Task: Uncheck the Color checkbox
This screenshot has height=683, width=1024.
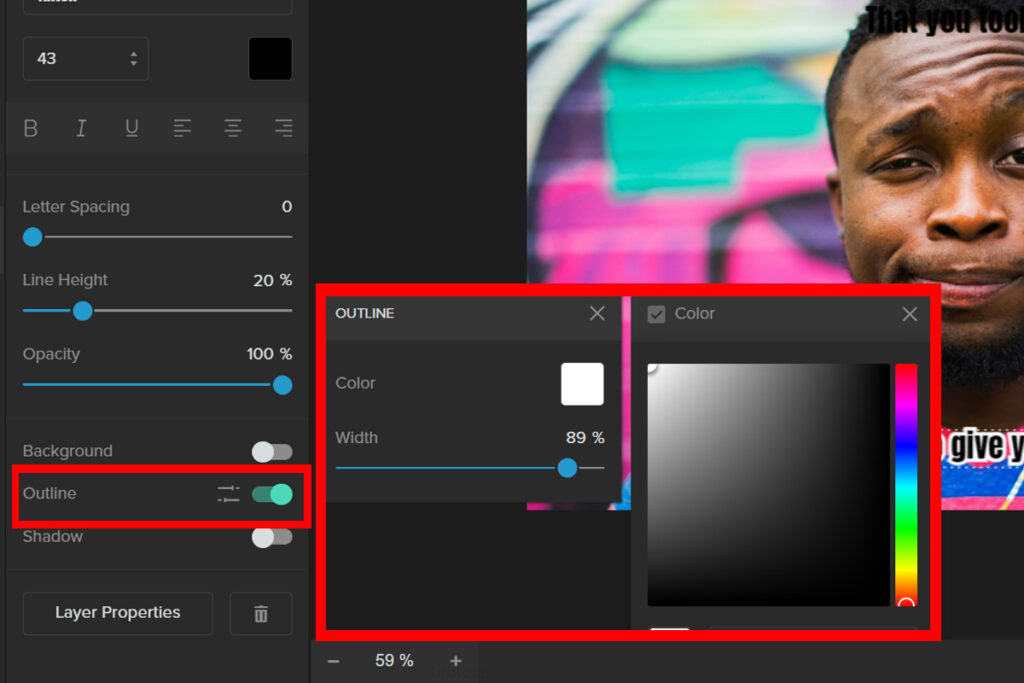Action: point(656,314)
